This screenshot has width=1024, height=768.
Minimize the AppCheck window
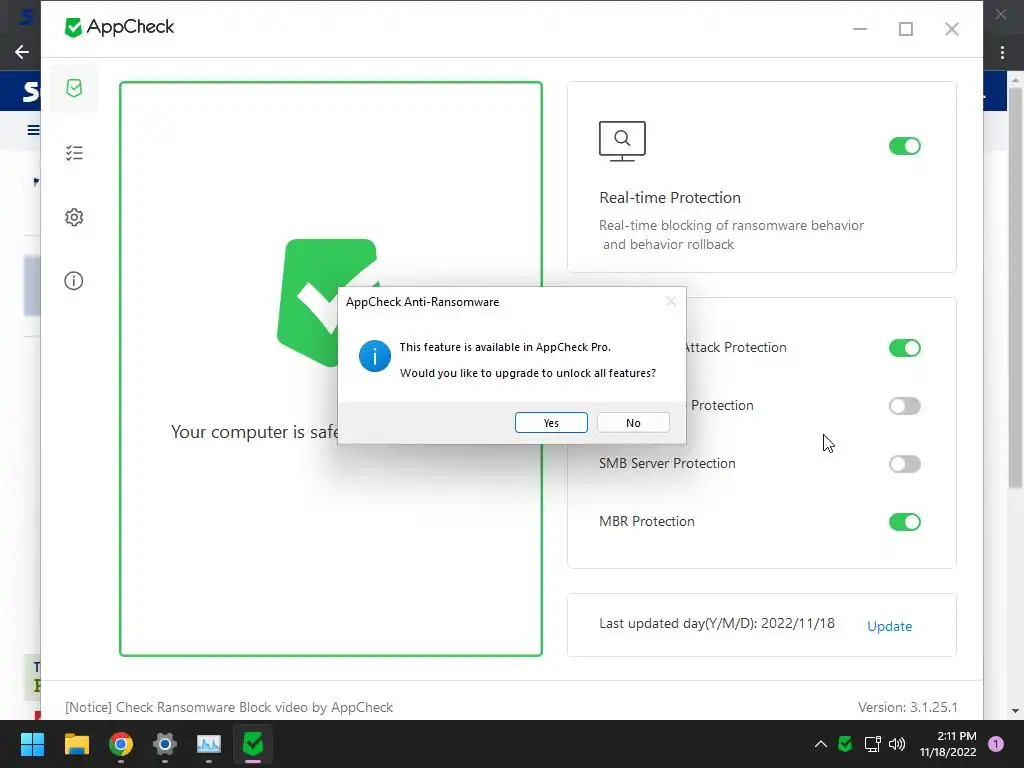point(859,29)
